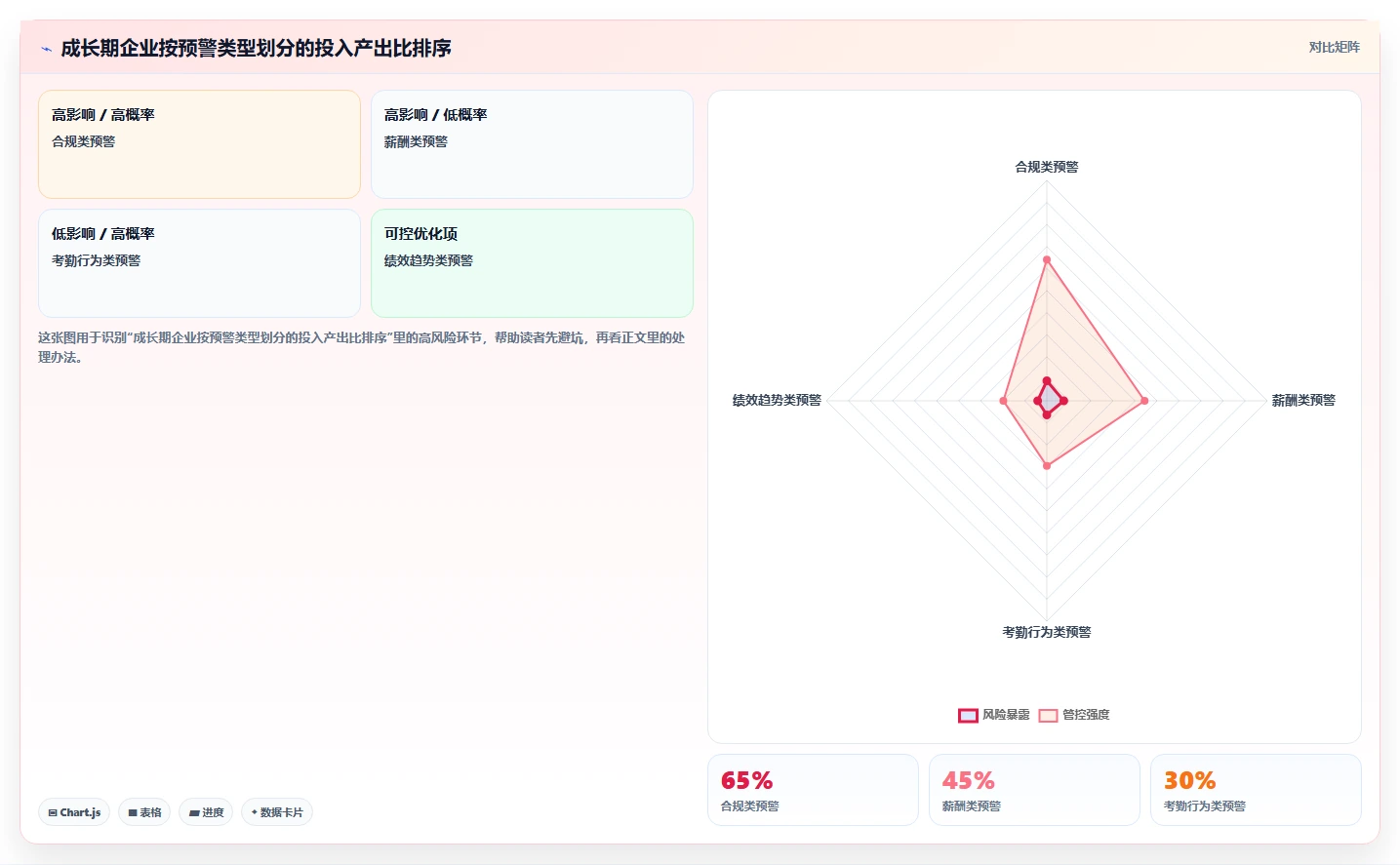Click the 薪酬类预警 radar axis label

(1303, 400)
